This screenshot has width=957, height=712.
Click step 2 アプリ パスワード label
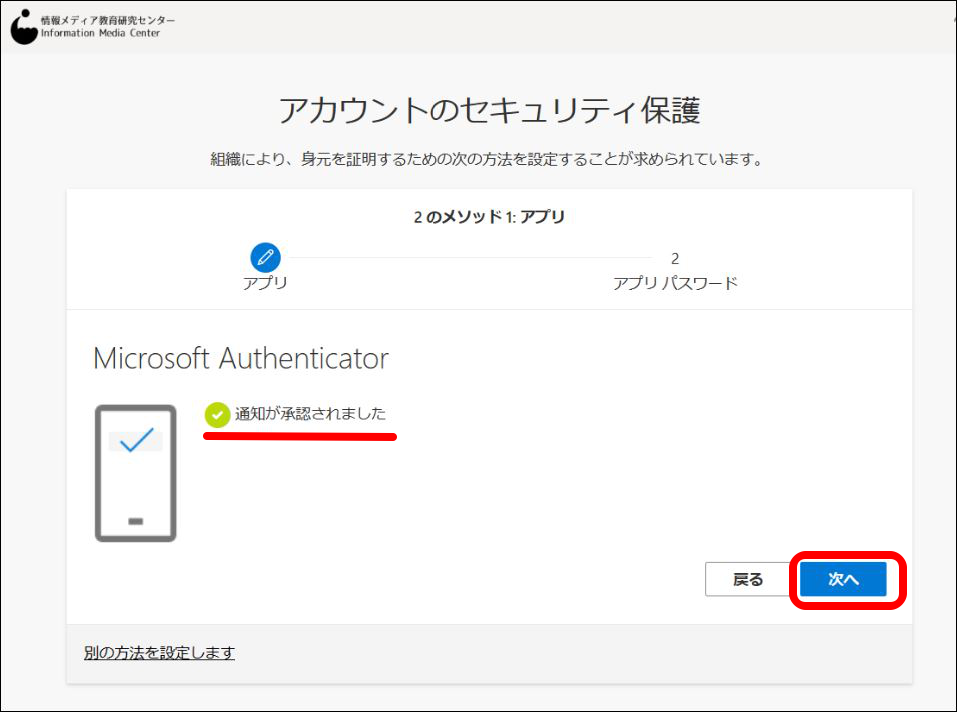click(675, 283)
